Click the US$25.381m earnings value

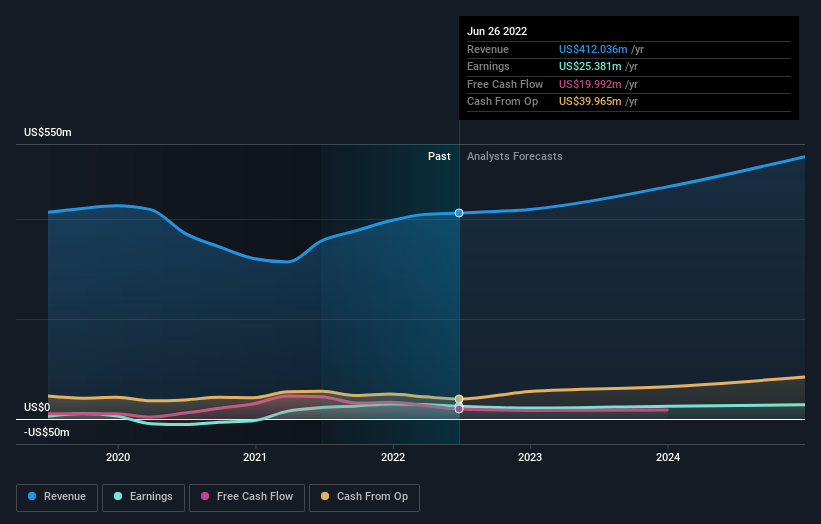[x=590, y=66]
